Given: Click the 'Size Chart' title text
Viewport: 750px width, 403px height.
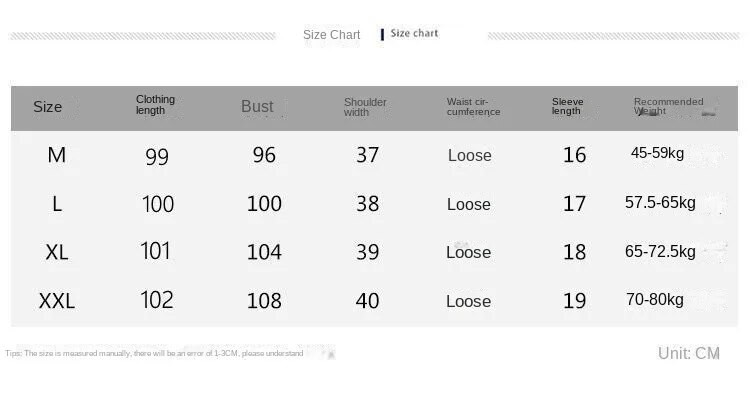Looking at the screenshot, I should click(x=331, y=35).
